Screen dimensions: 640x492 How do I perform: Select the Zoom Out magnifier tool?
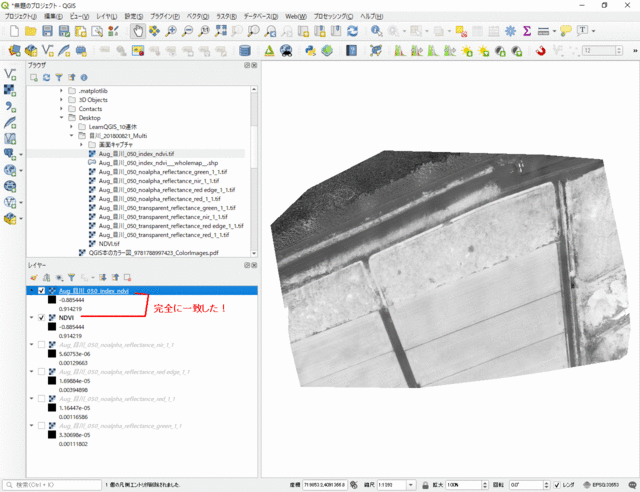(x=187, y=31)
